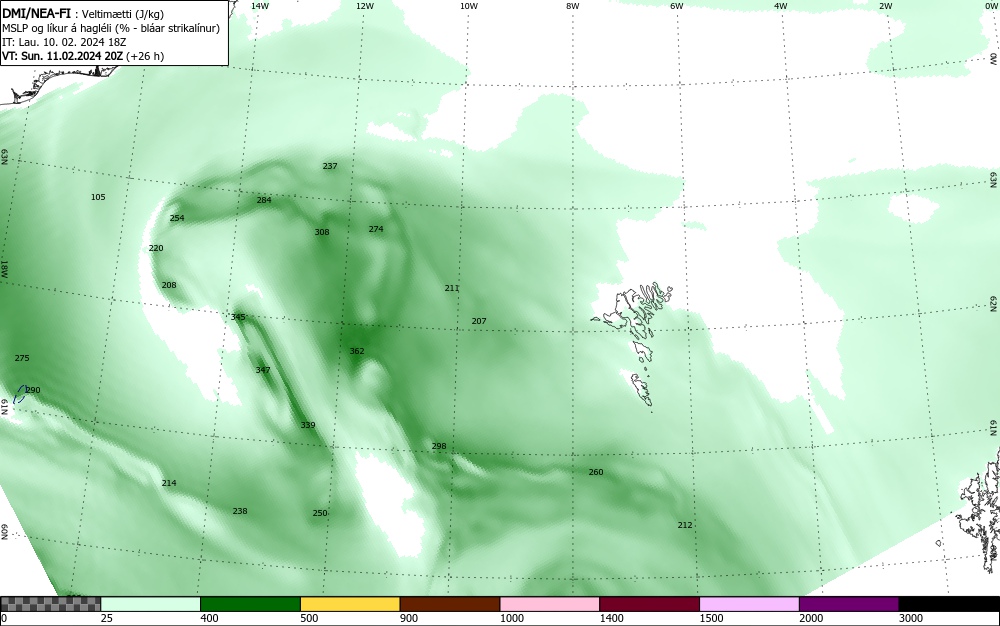This screenshot has height=626, width=1000.
Task: Click the value label 212
Action: tap(685, 525)
